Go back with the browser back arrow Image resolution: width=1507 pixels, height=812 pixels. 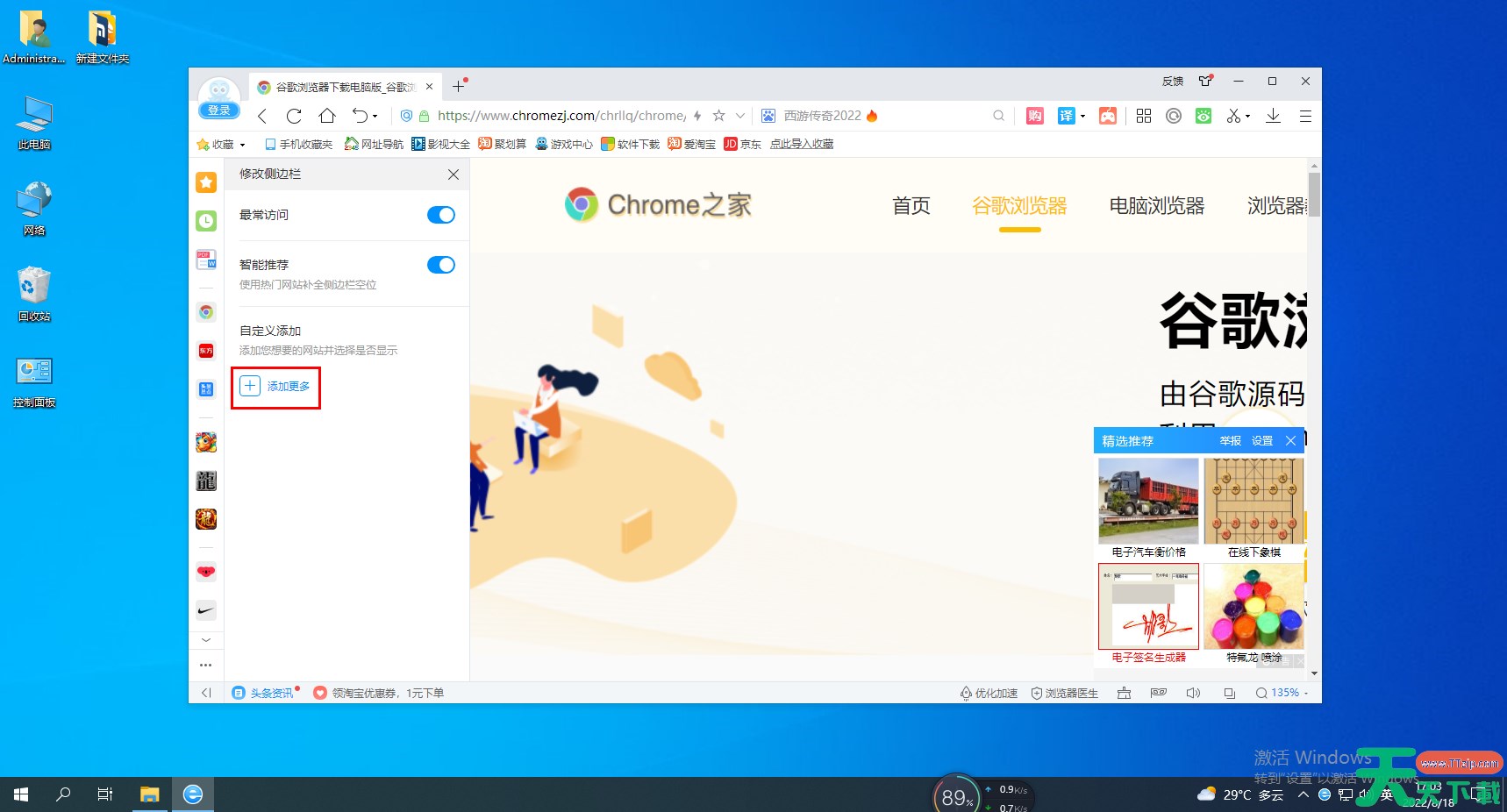coord(262,116)
